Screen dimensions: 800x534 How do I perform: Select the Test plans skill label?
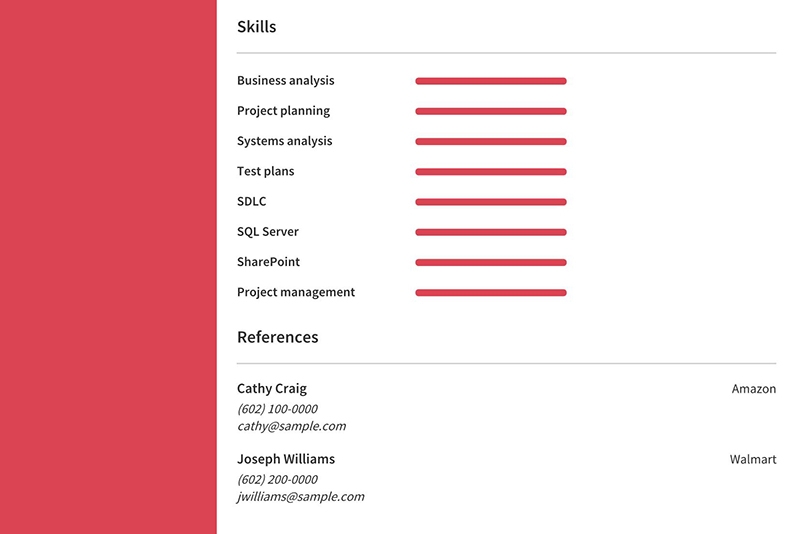tap(265, 171)
